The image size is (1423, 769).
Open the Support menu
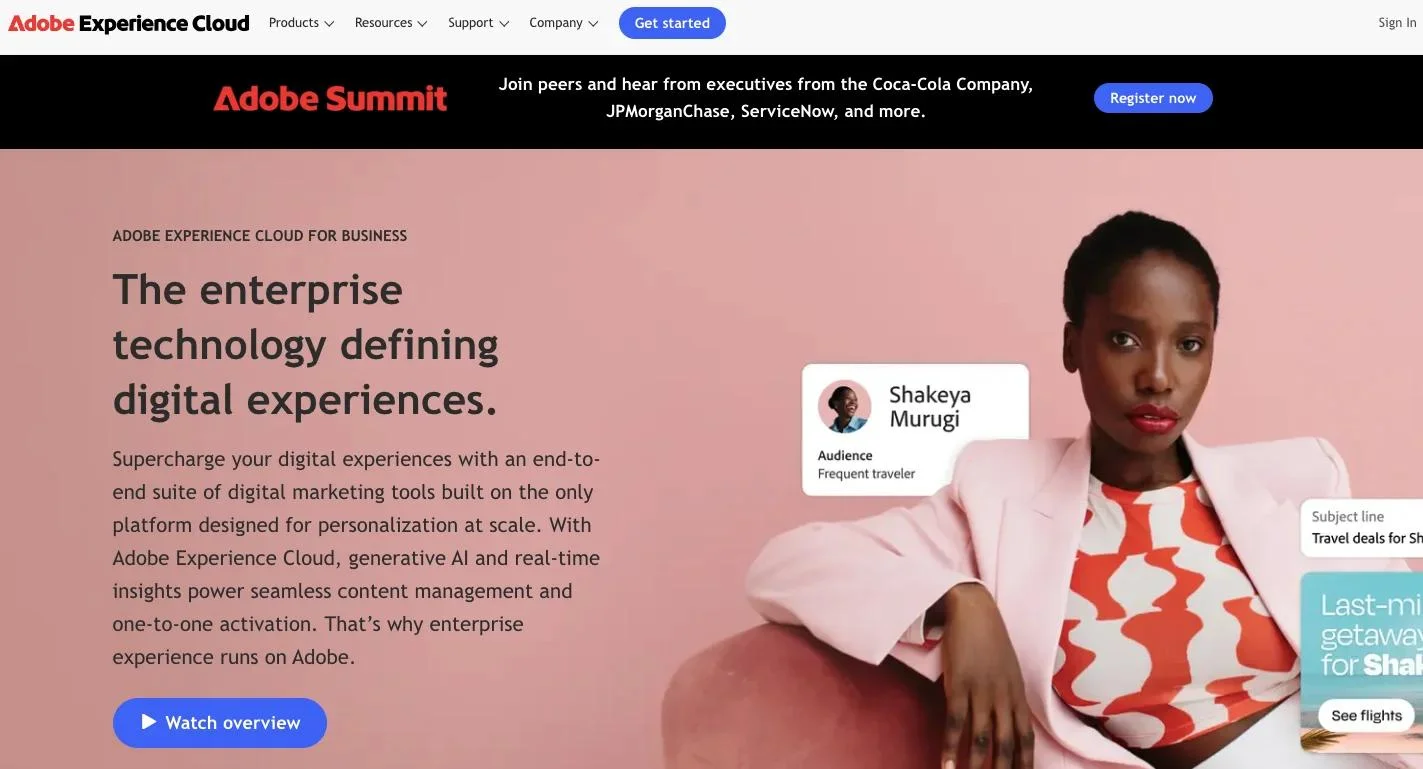point(479,23)
